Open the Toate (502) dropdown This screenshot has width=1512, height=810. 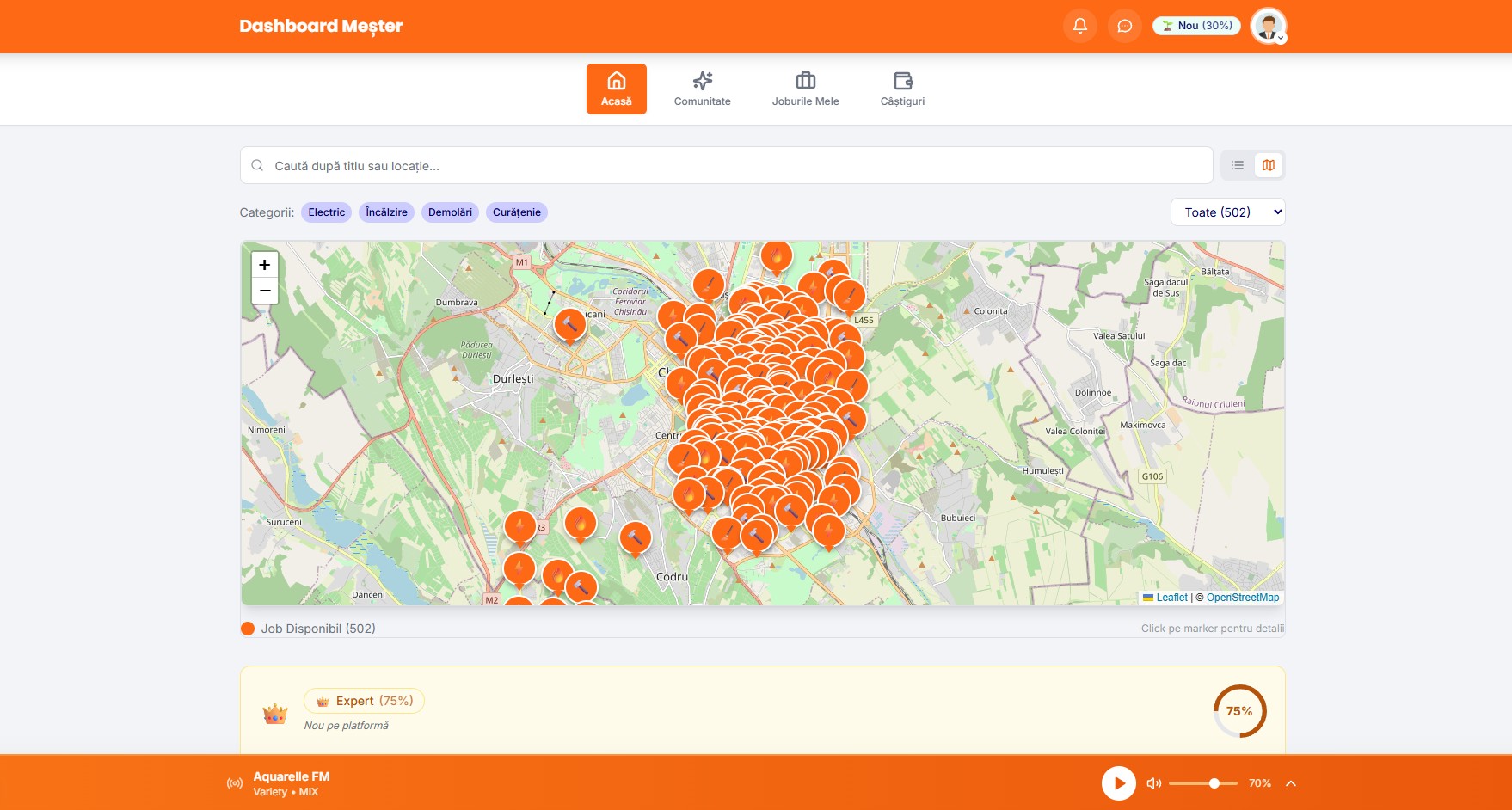[1227, 212]
